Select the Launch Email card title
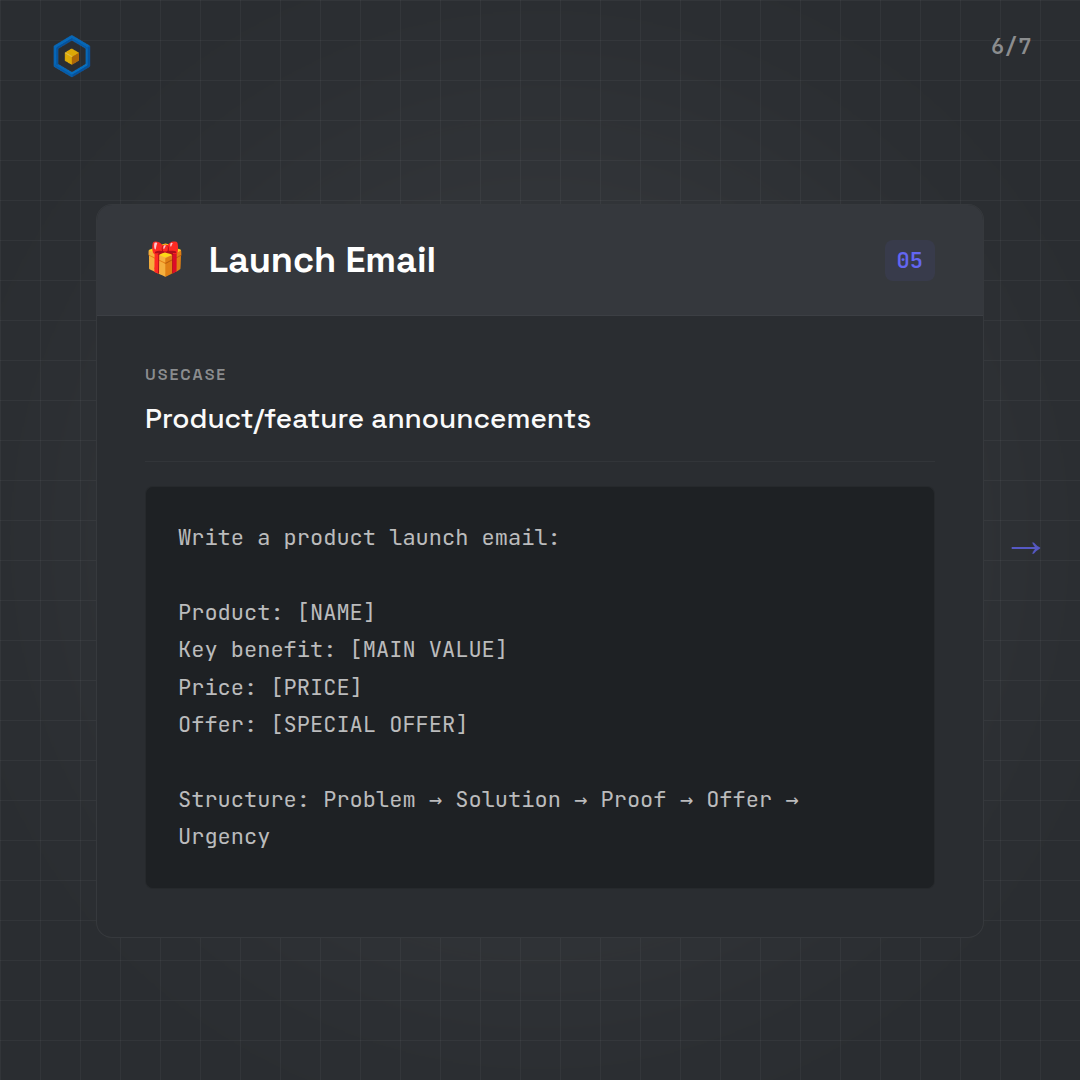The width and height of the screenshot is (1080, 1080). (322, 261)
